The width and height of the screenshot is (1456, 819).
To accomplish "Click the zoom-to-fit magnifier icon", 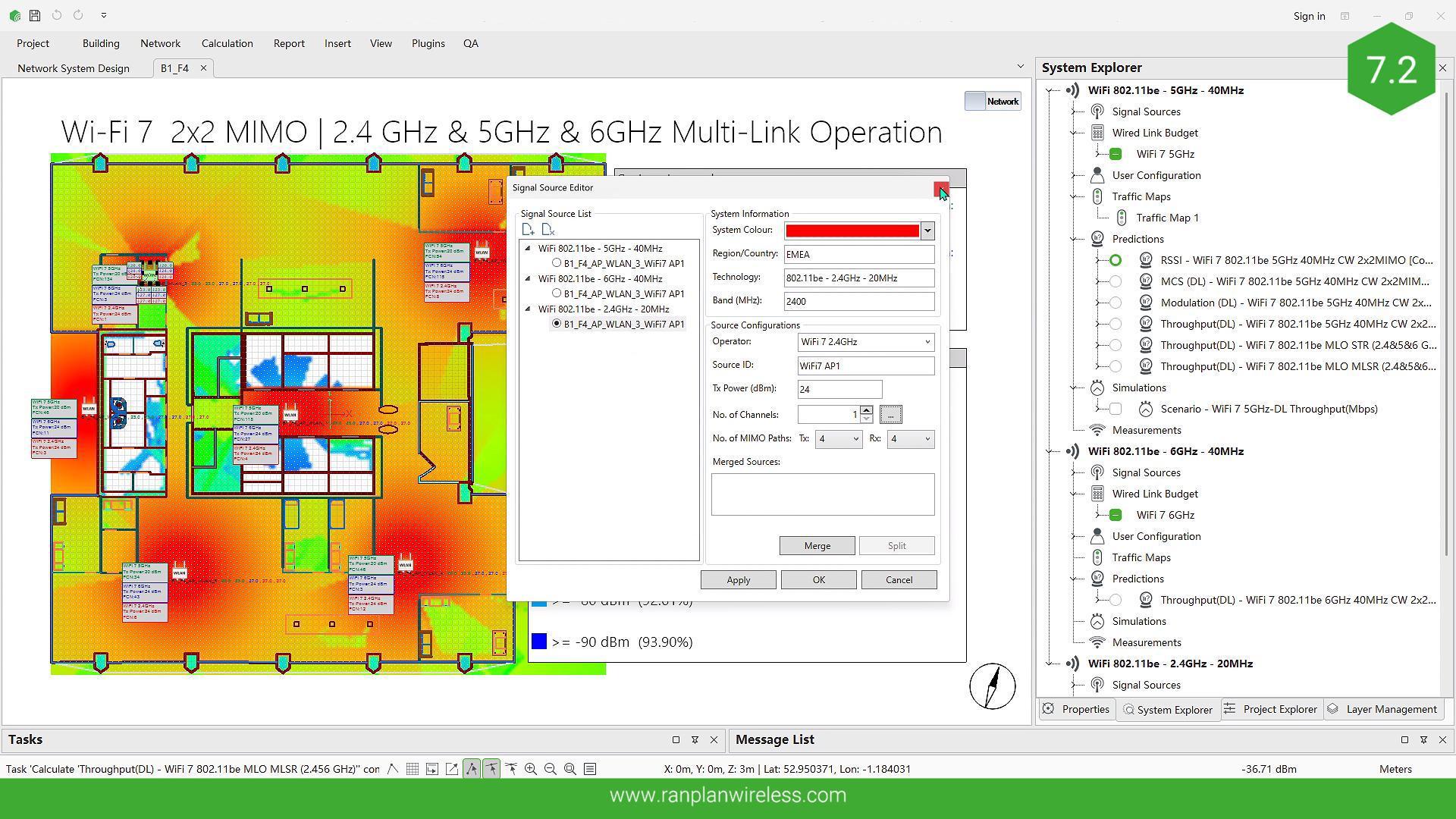I will tap(570, 769).
